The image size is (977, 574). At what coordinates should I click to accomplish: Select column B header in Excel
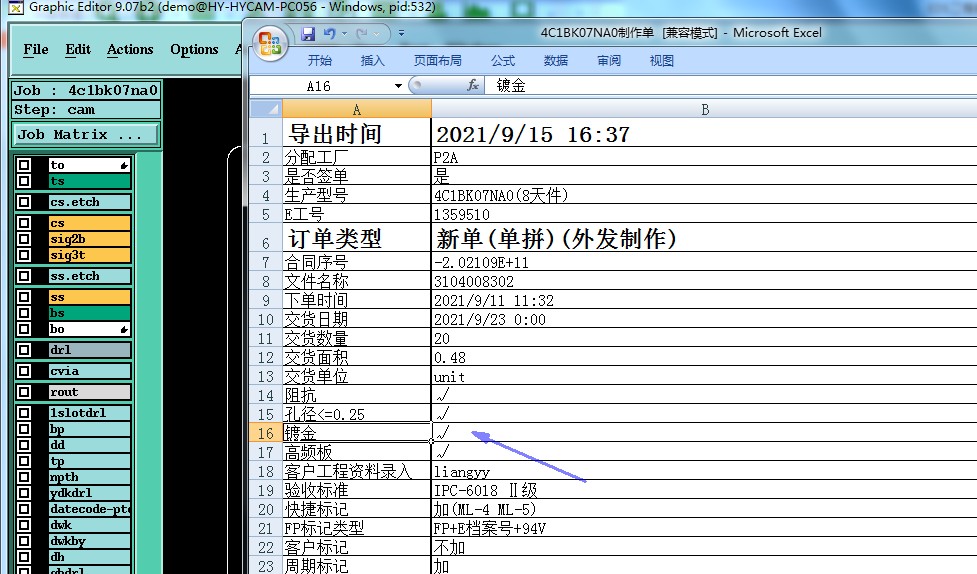705,110
